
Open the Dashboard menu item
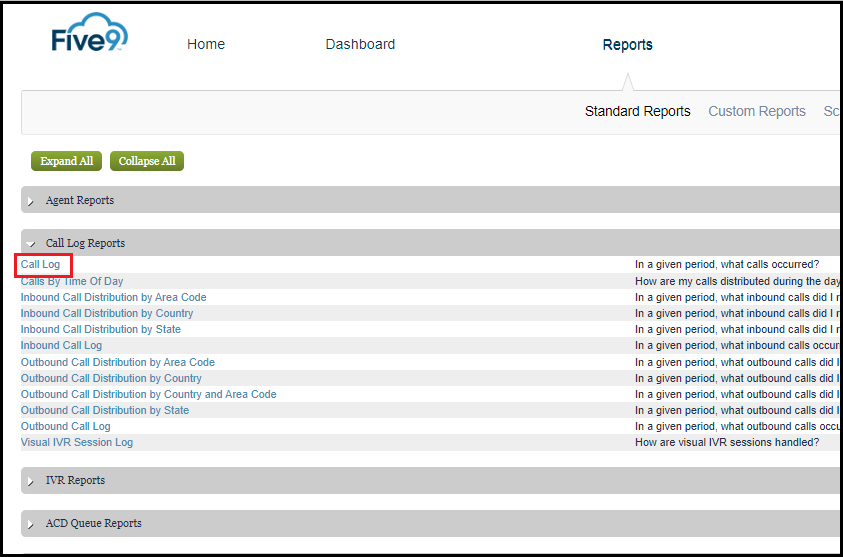[360, 44]
